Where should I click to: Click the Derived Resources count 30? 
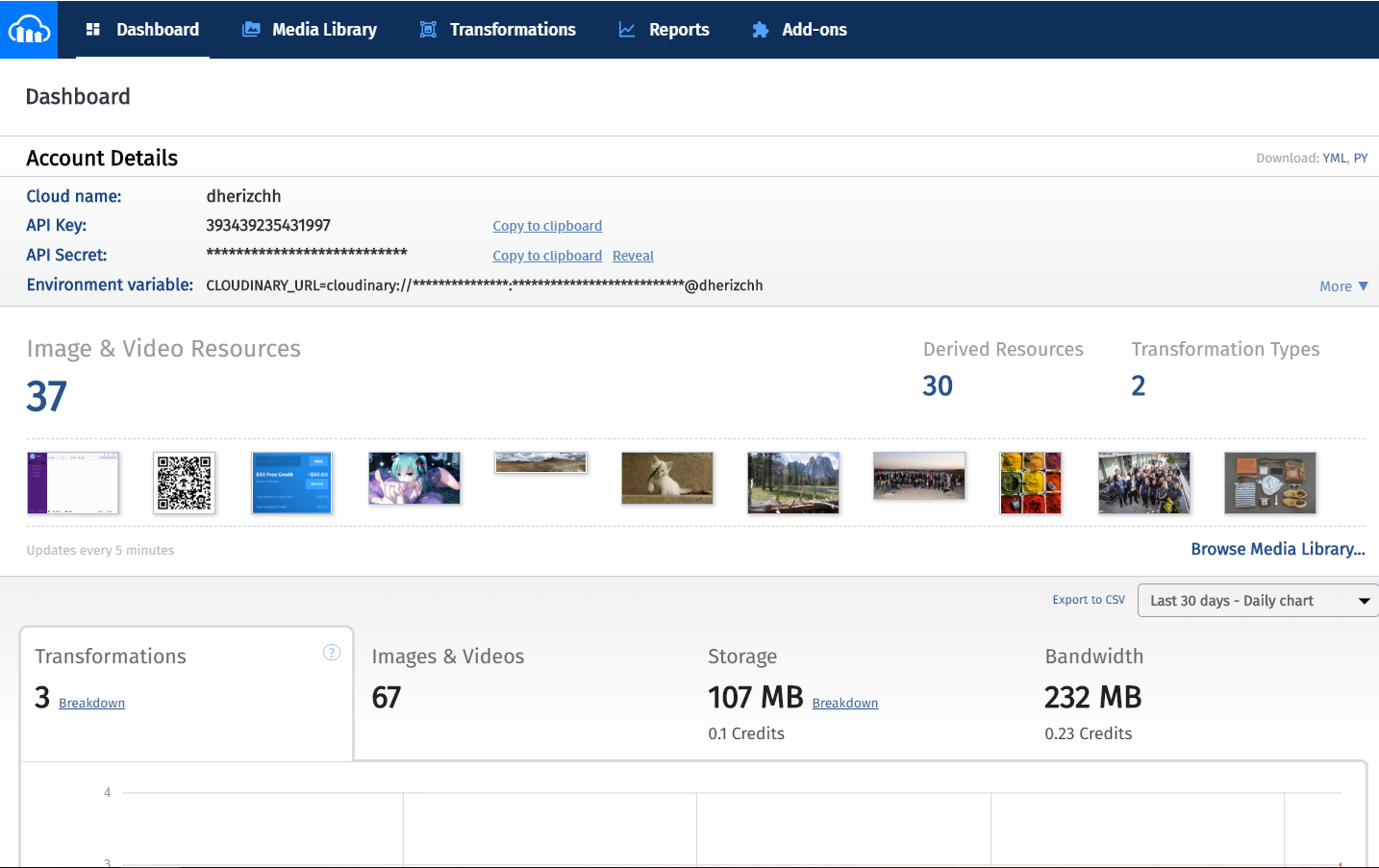pyautogui.click(x=938, y=385)
